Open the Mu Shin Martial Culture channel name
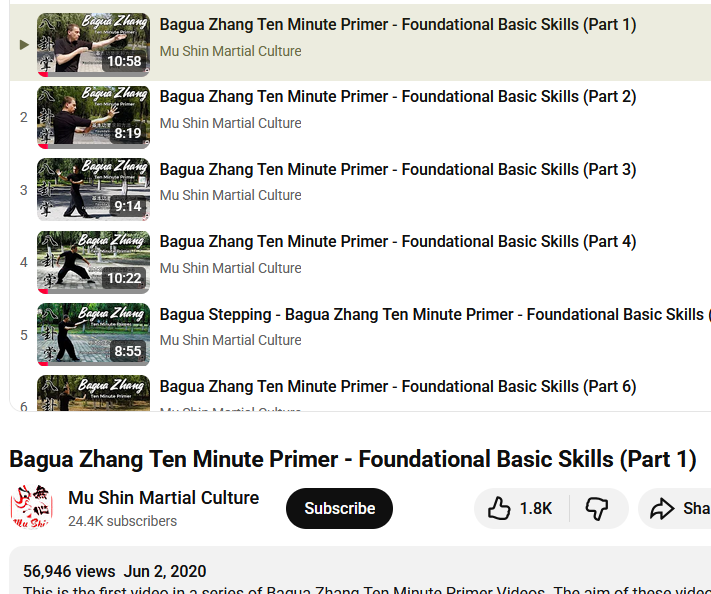The width and height of the screenshot is (711, 594). (x=164, y=498)
